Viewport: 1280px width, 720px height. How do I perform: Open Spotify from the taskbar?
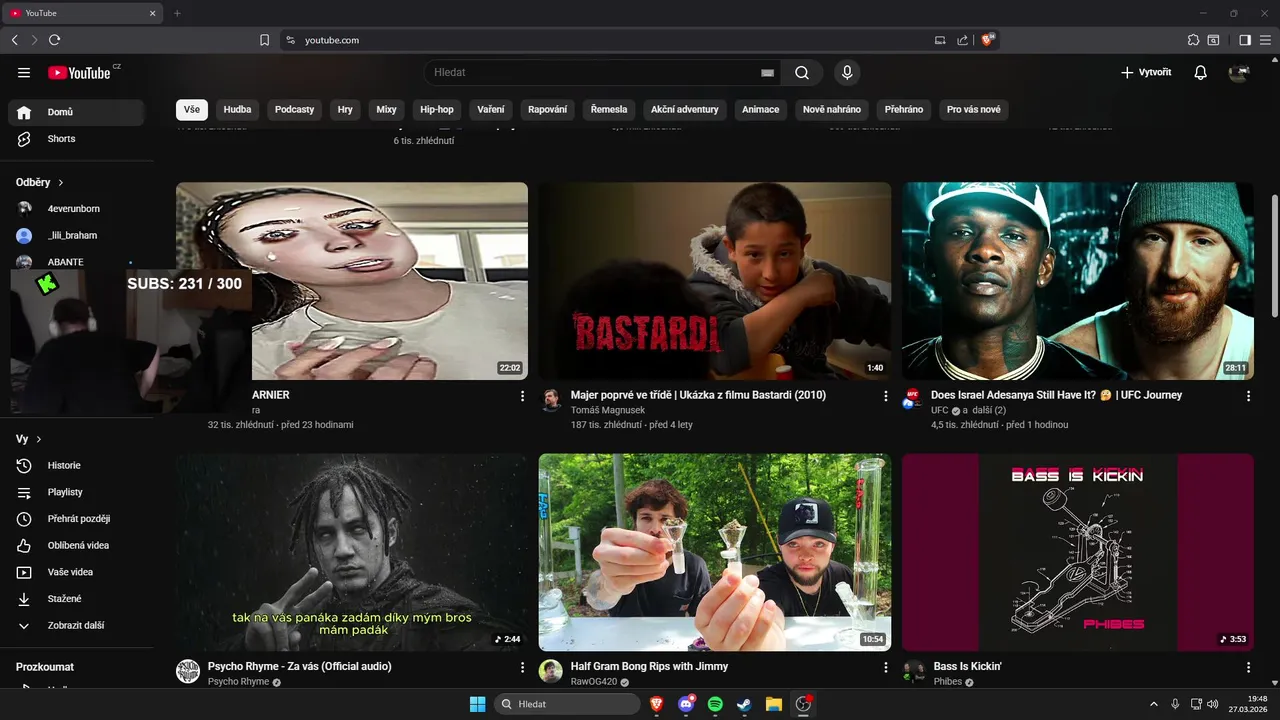coord(715,704)
